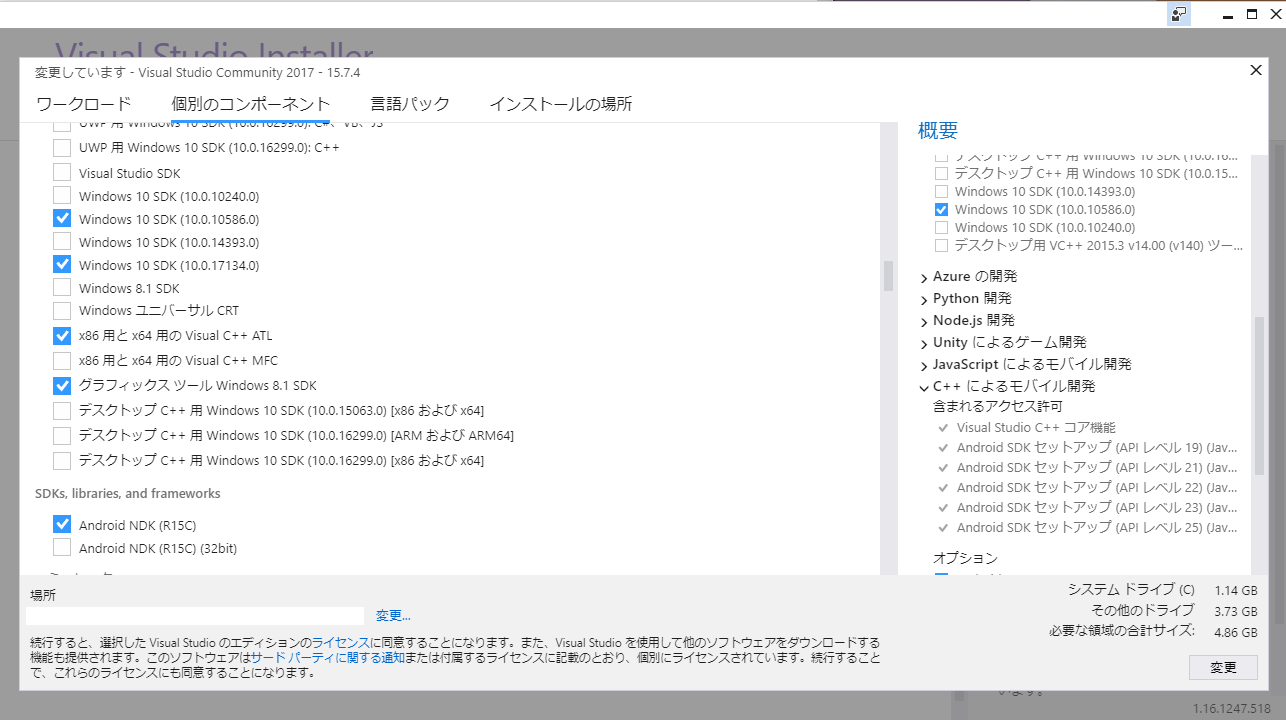Screen dimensions: 1286x720
Task: Check the Visual Studio SDK component
Action: 62,172
